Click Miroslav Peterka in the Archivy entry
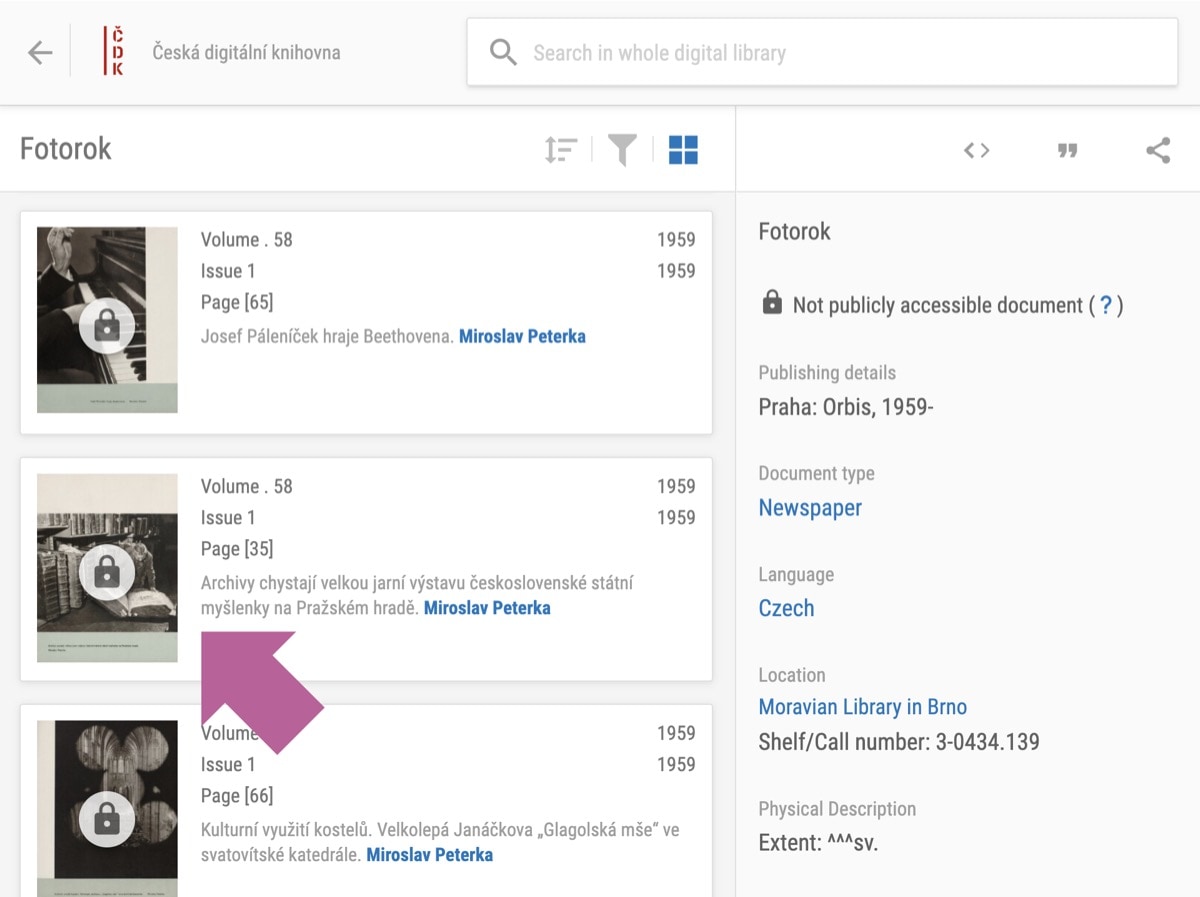This screenshot has width=1200, height=897. pyautogui.click(x=487, y=607)
